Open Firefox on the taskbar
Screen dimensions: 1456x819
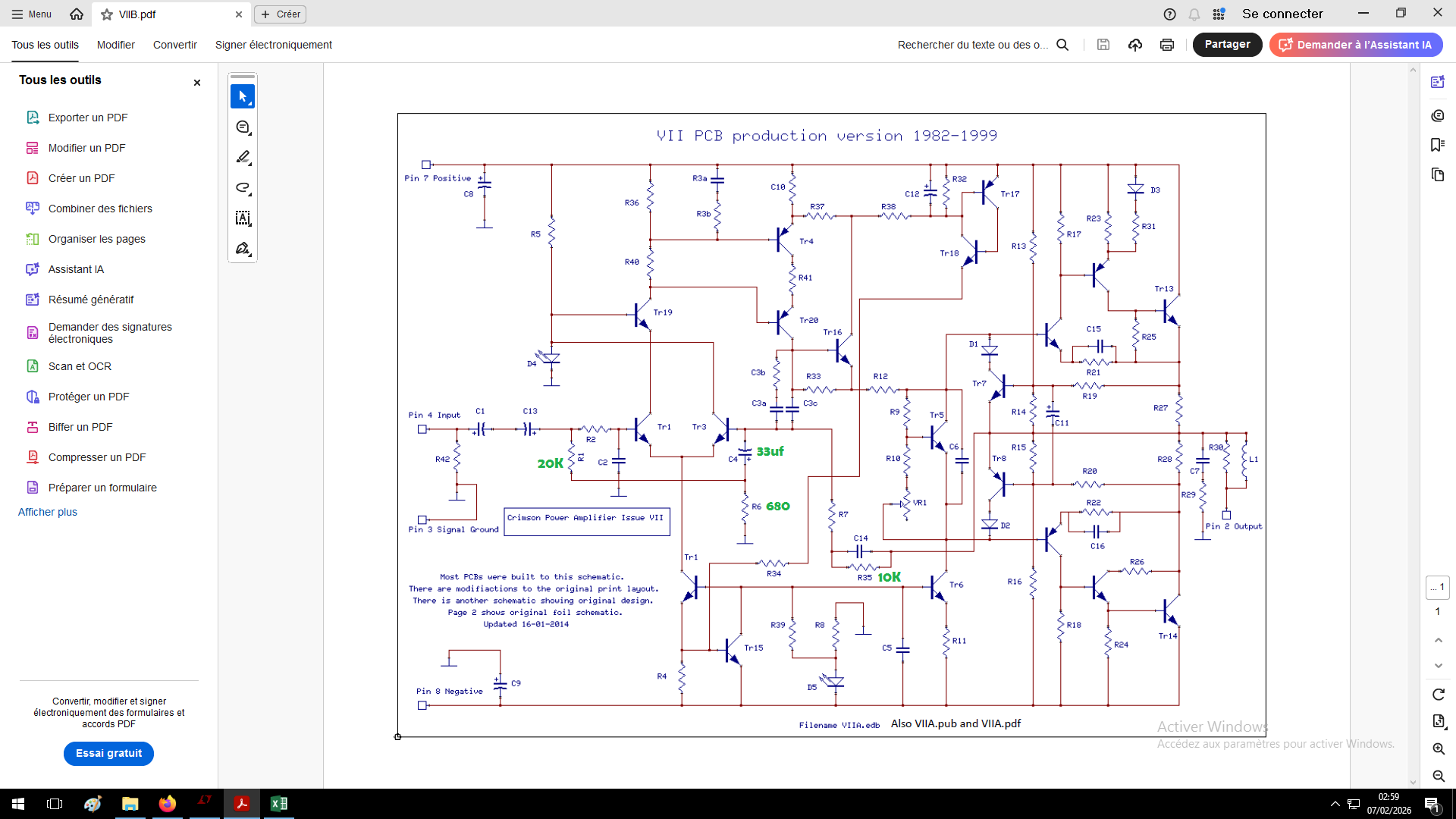168,804
